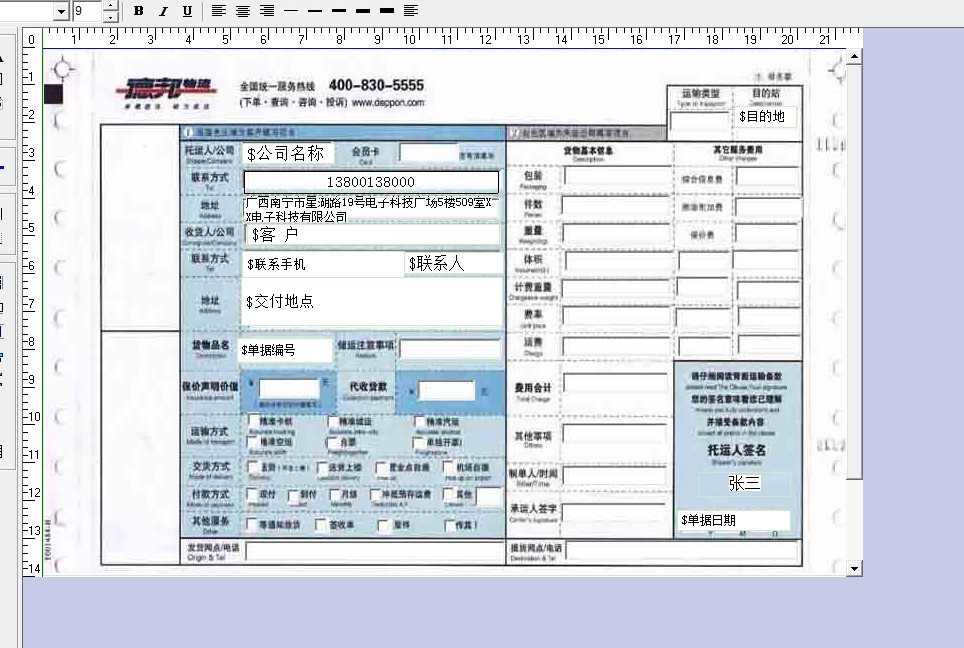Click the justify alignment icon
The width and height of the screenshot is (964, 648).
pos(411,11)
